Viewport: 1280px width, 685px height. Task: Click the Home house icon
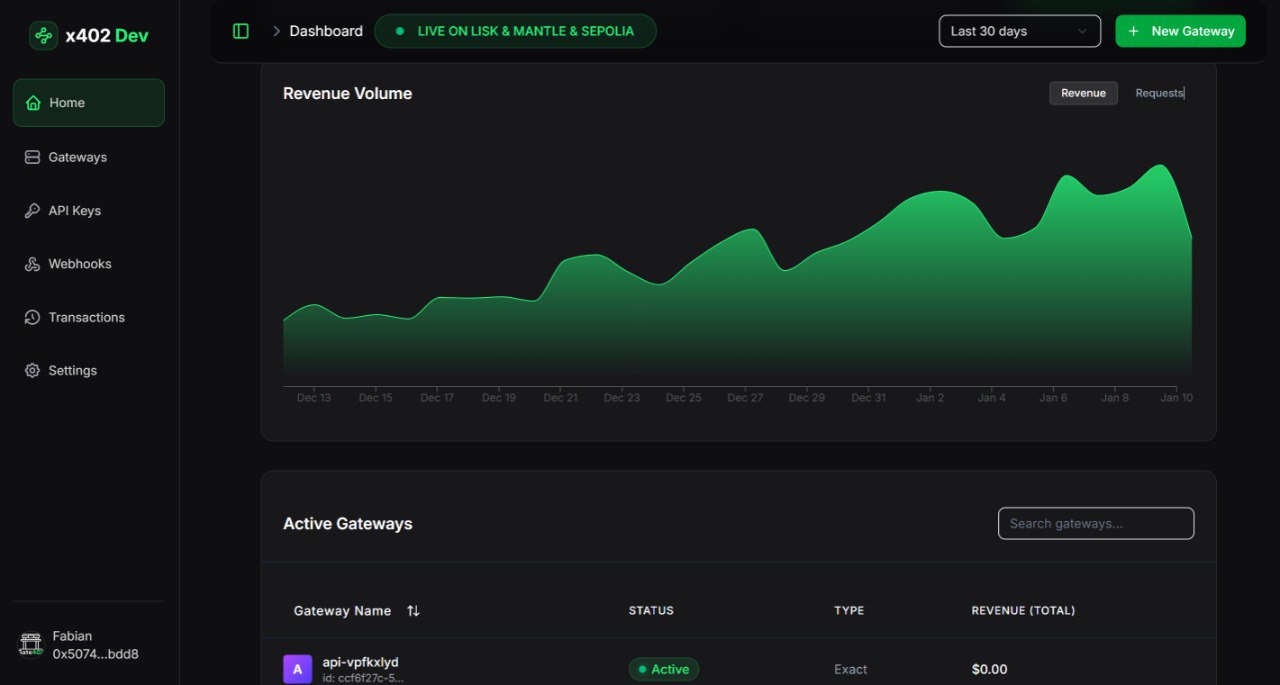[33, 103]
